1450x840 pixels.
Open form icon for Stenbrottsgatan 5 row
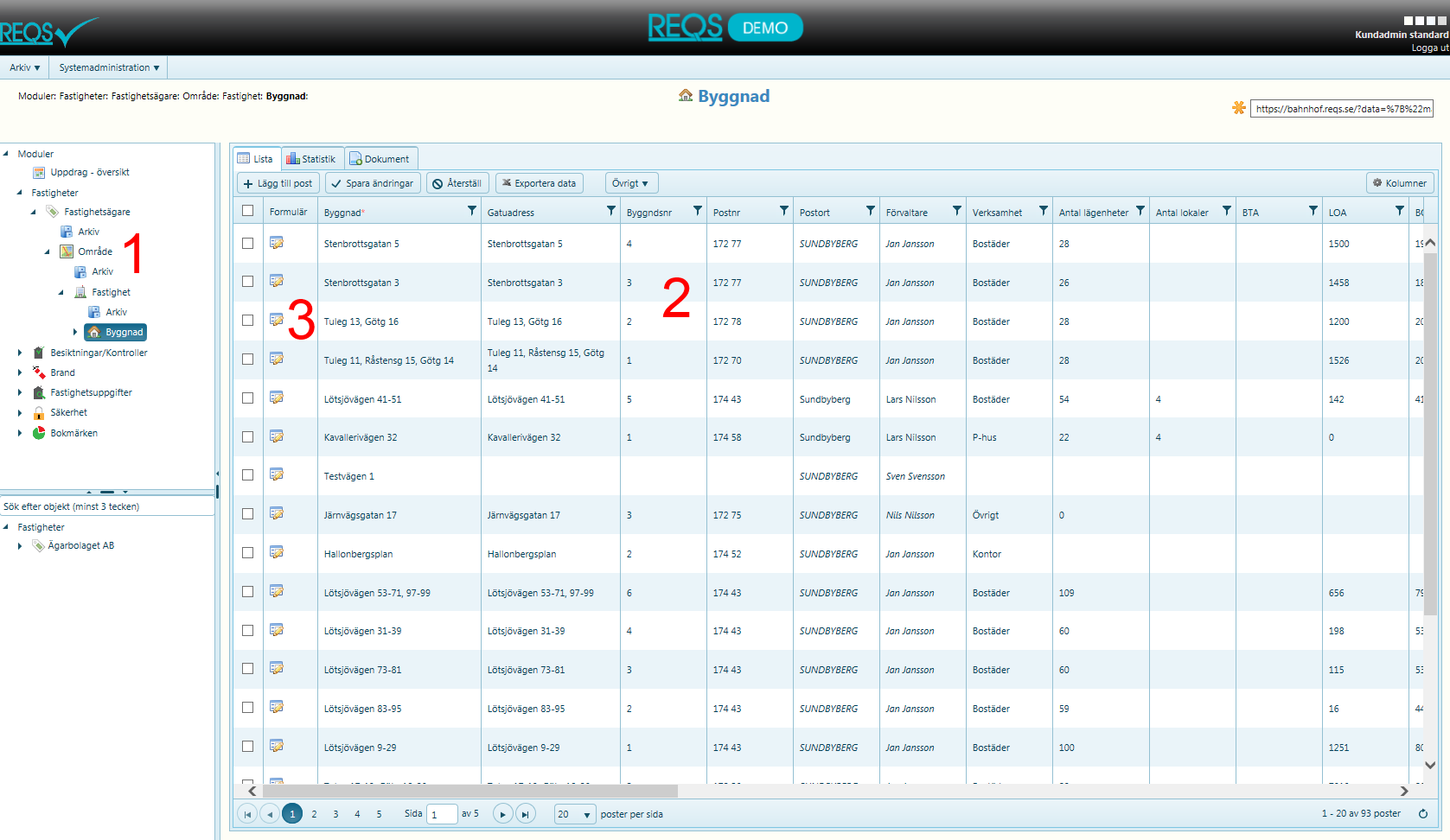[x=277, y=243]
